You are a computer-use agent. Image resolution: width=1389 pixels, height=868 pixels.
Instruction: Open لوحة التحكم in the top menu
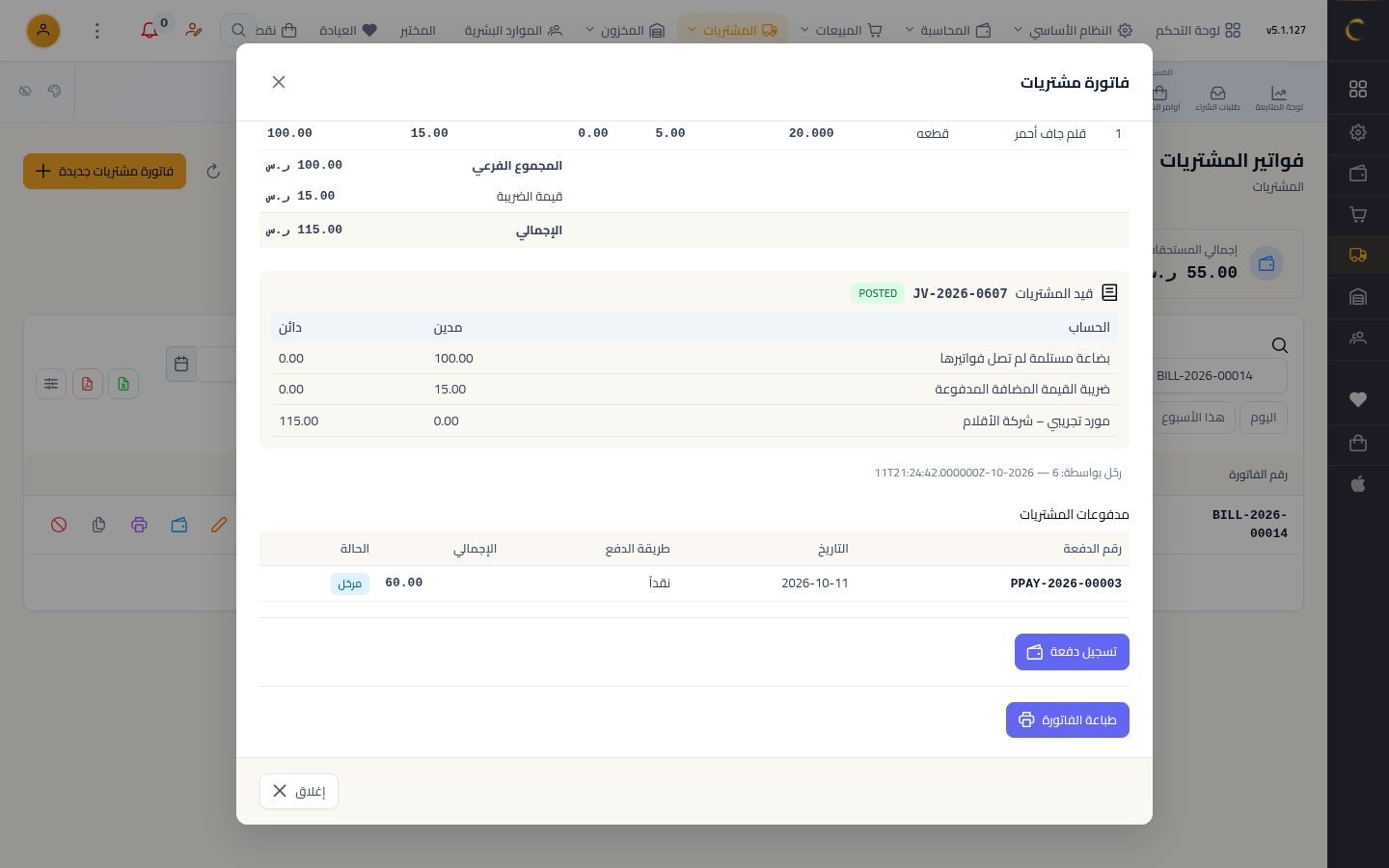tap(1197, 31)
